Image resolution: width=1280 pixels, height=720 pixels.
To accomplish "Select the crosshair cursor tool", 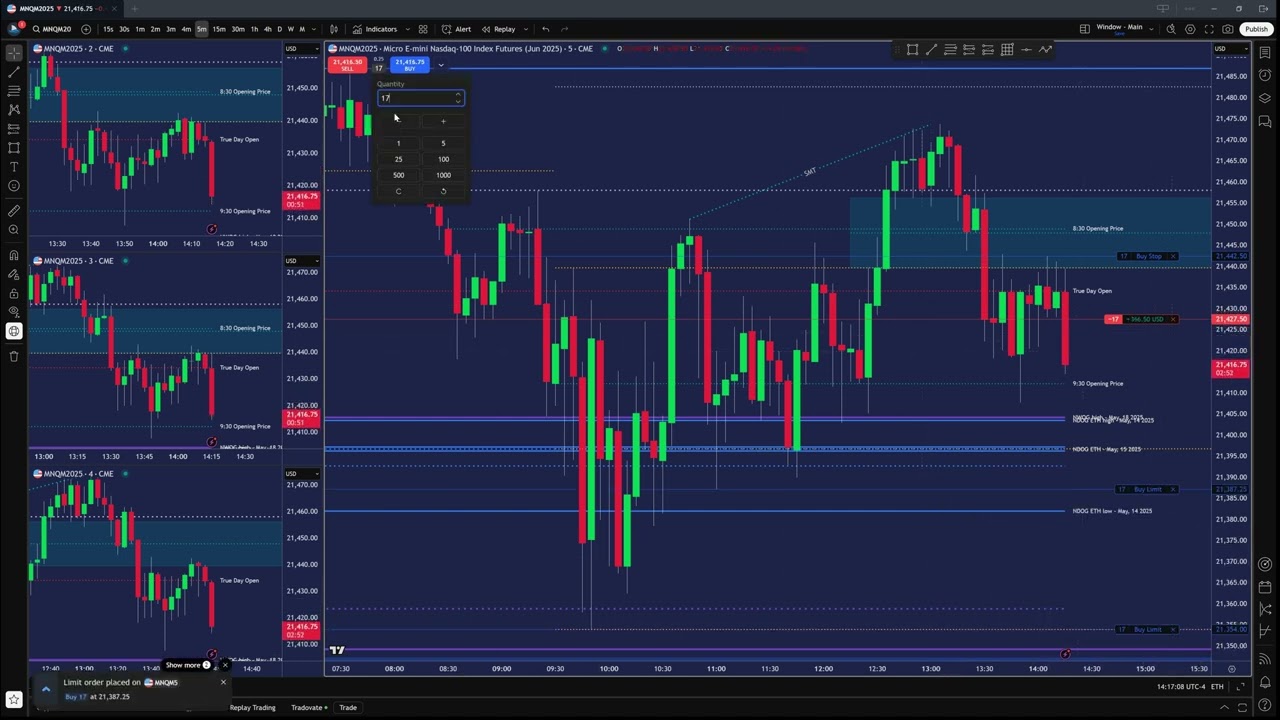I will coord(14,53).
